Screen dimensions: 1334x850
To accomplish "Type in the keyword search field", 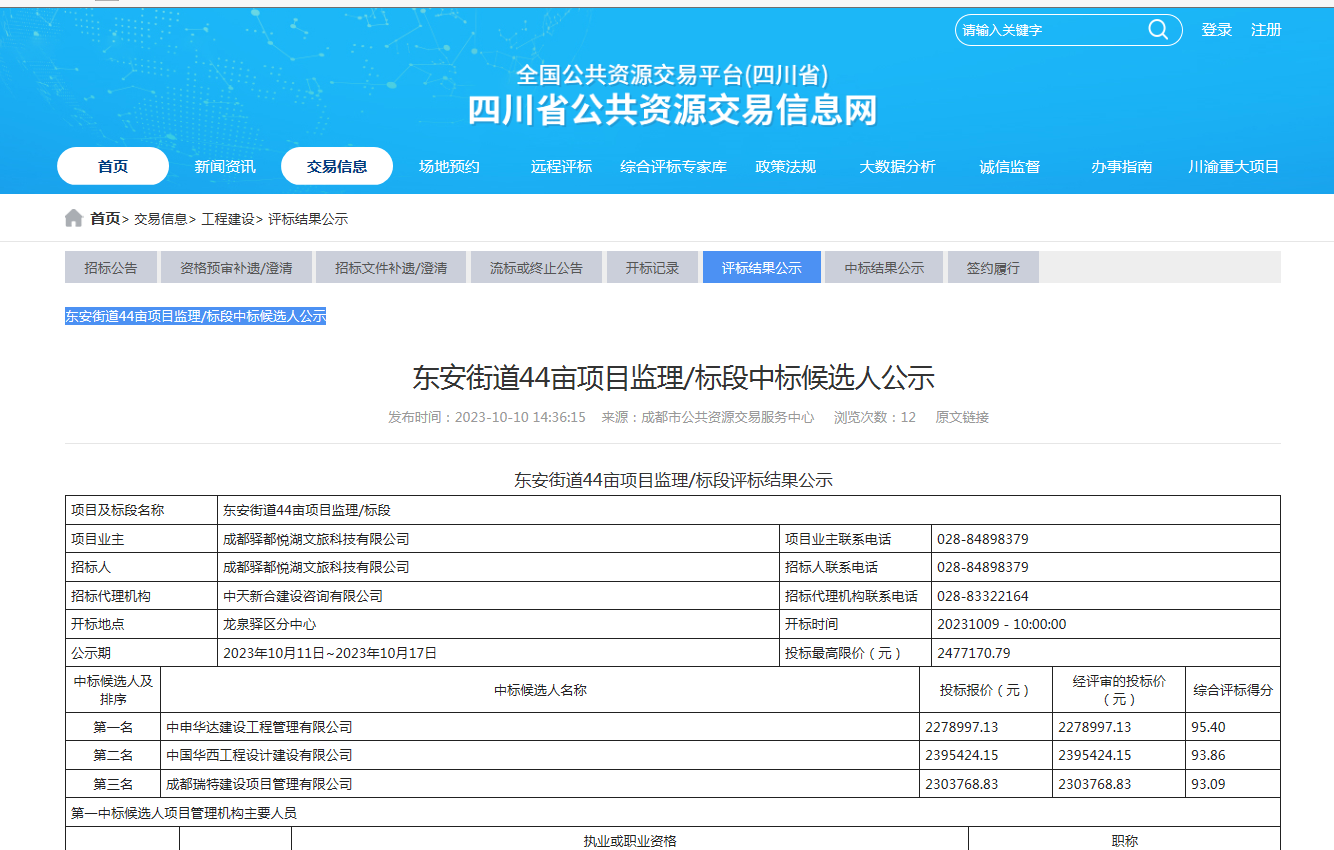I will 1050,30.
